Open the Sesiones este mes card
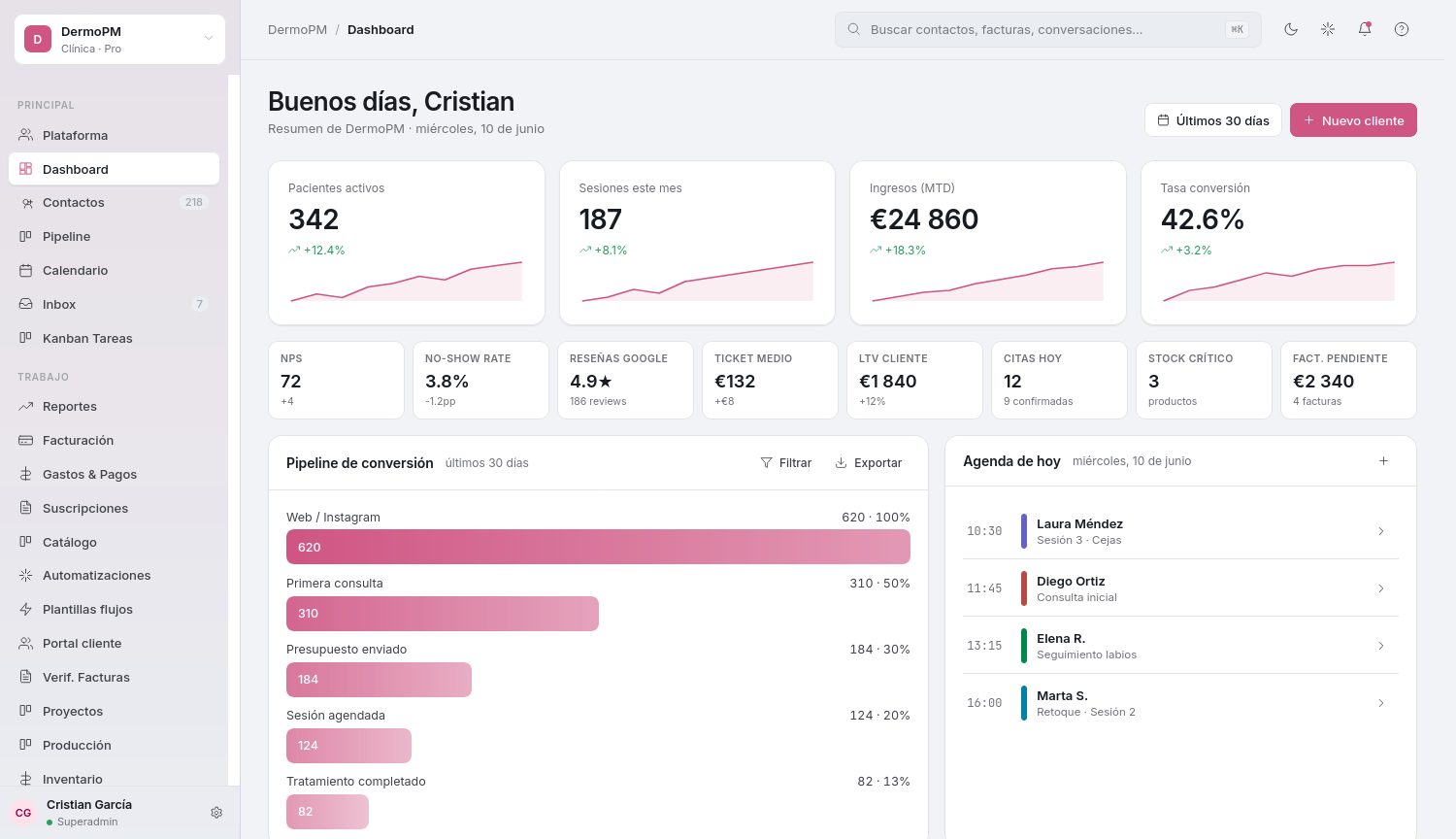 pos(697,243)
